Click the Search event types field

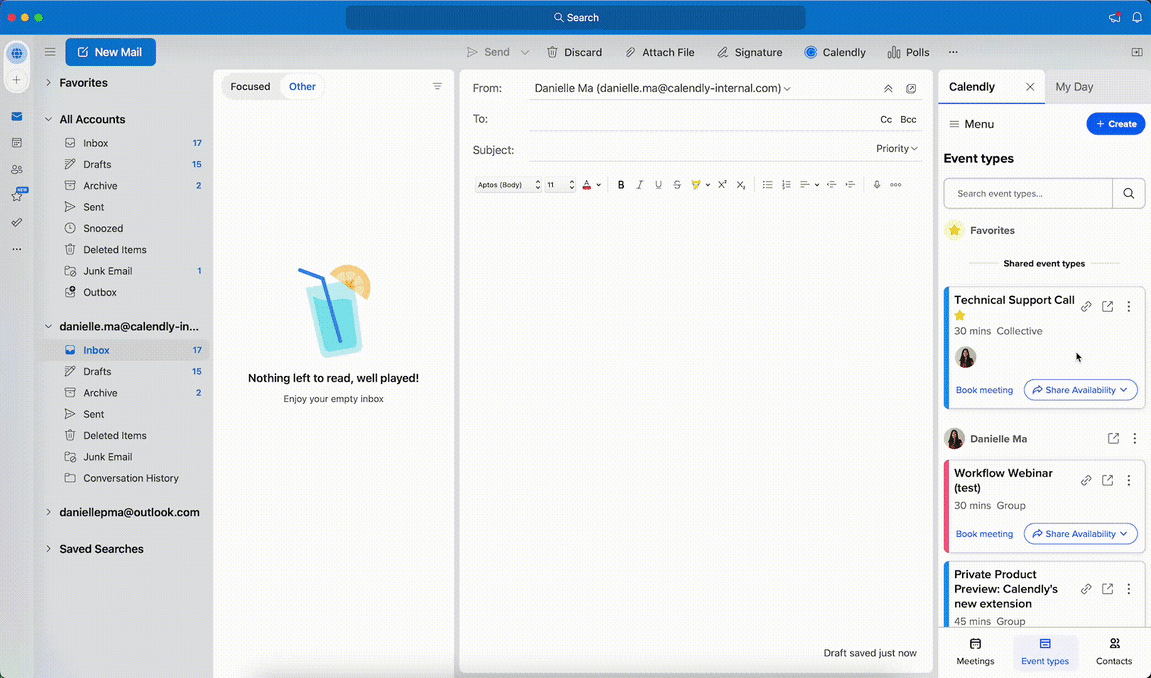point(1028,194)
